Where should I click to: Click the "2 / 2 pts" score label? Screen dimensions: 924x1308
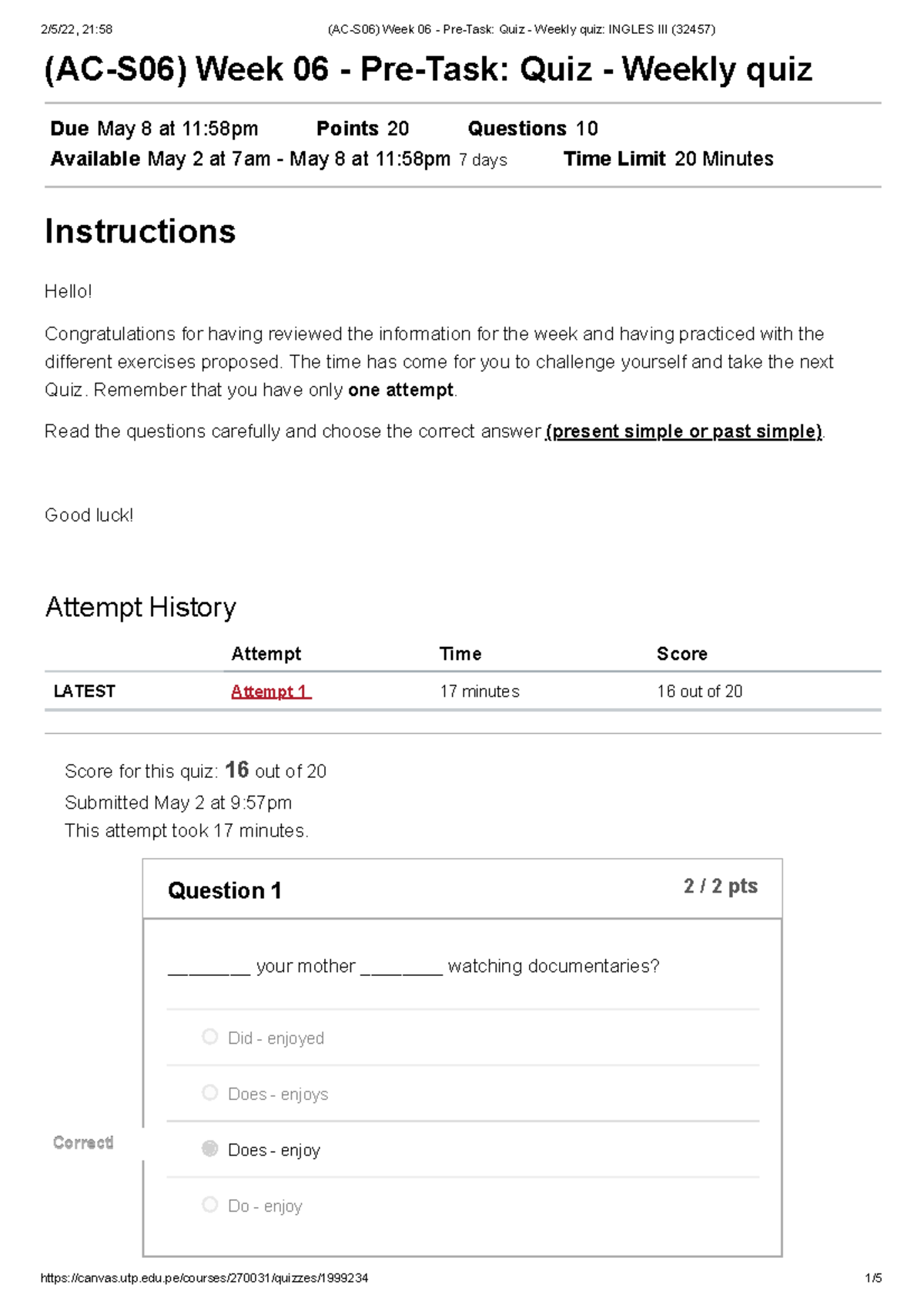click(720, 886)
